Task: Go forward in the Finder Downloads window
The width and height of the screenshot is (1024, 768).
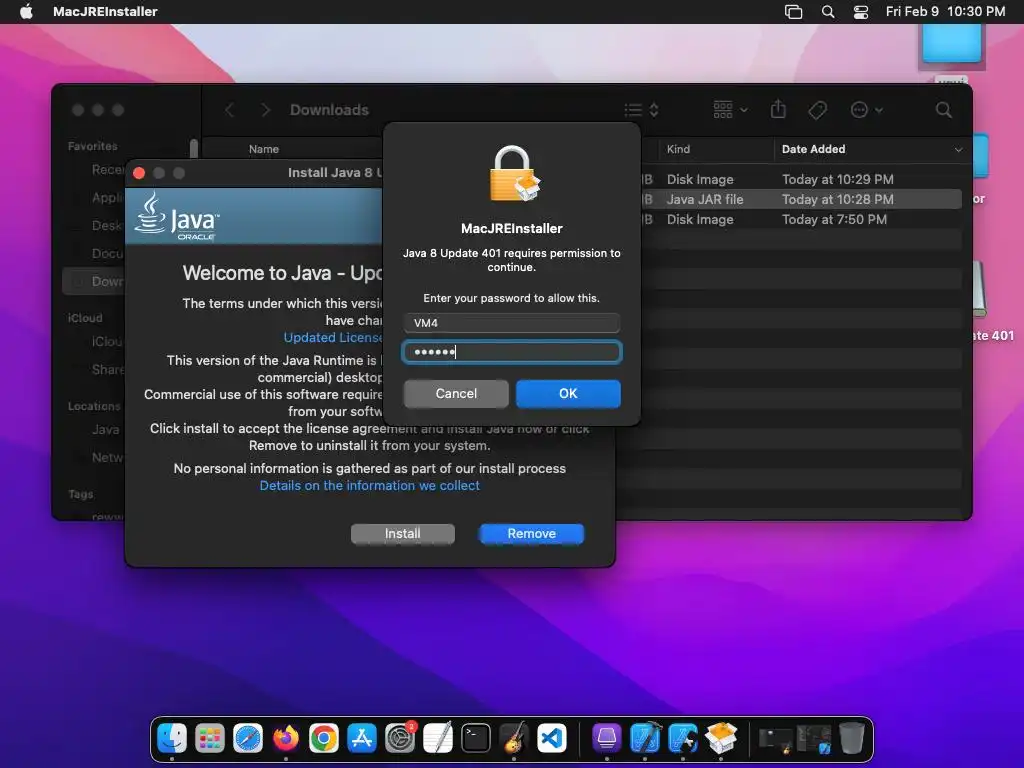Action: point(265,110)
